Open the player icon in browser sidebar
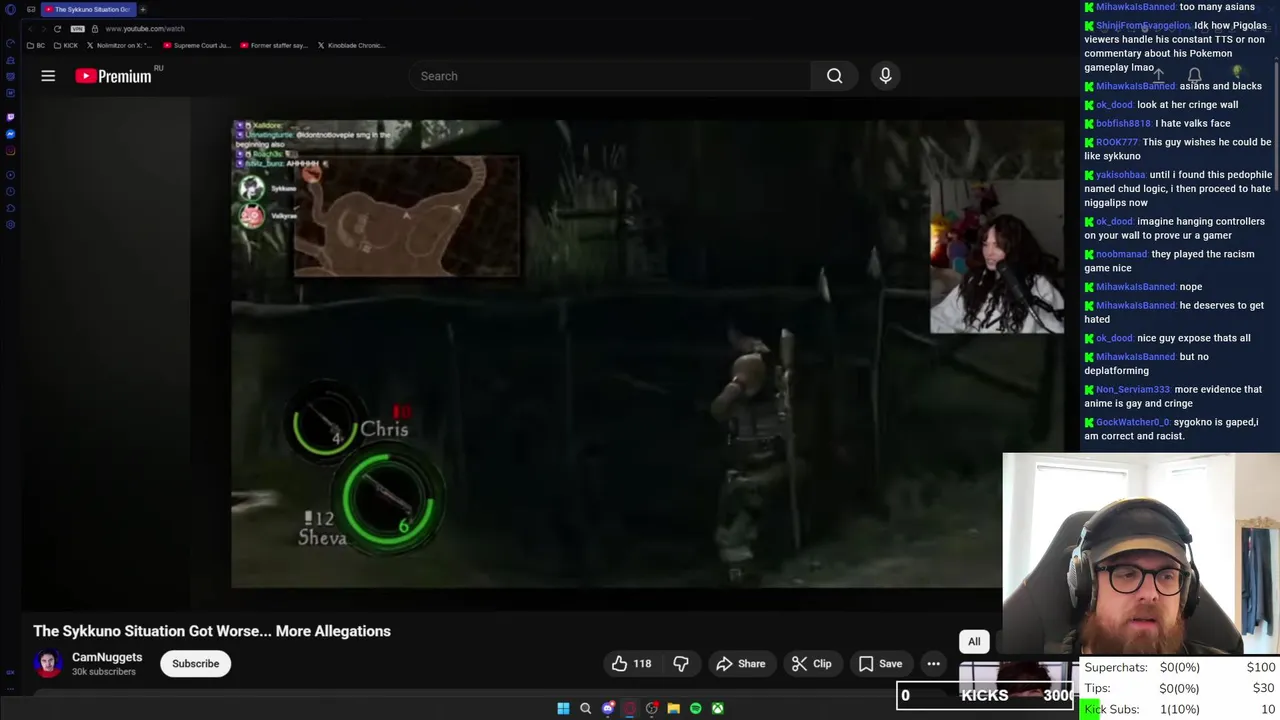1280x720 pixels. (10, 175)
